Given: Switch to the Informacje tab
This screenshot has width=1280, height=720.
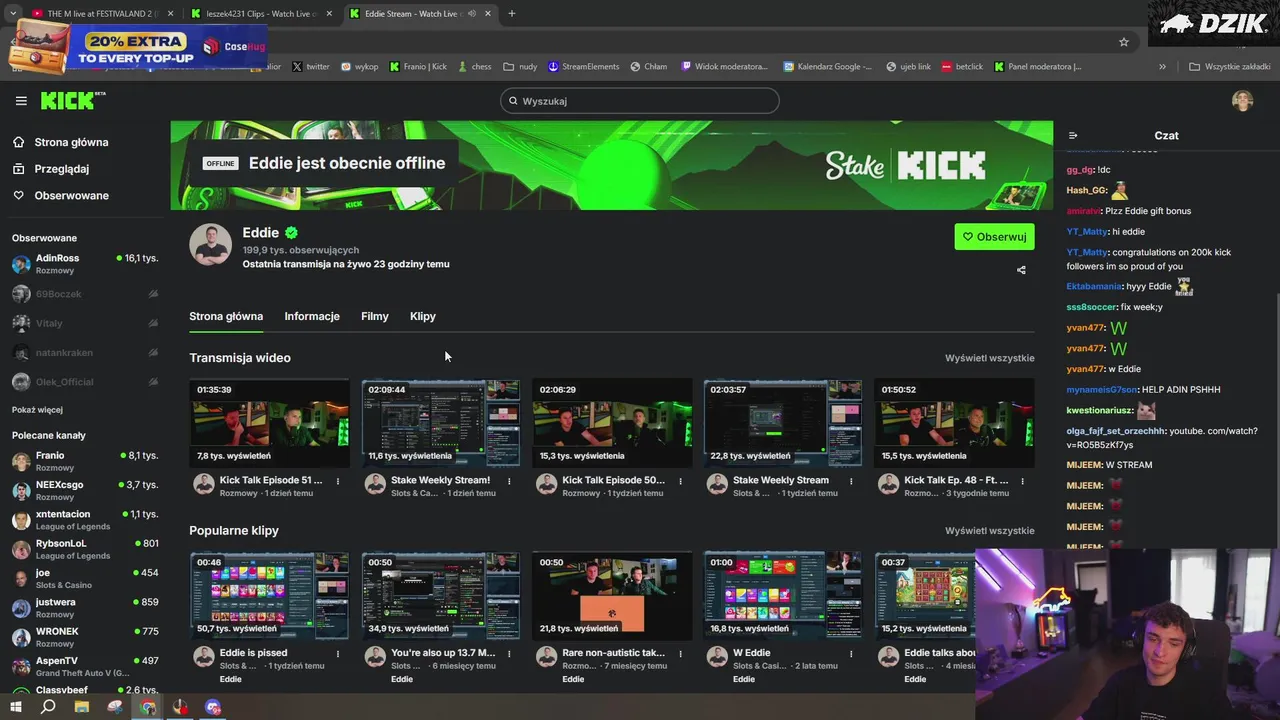Looking at the screenshot, I should pyautogui.click(x=312, y=316).
